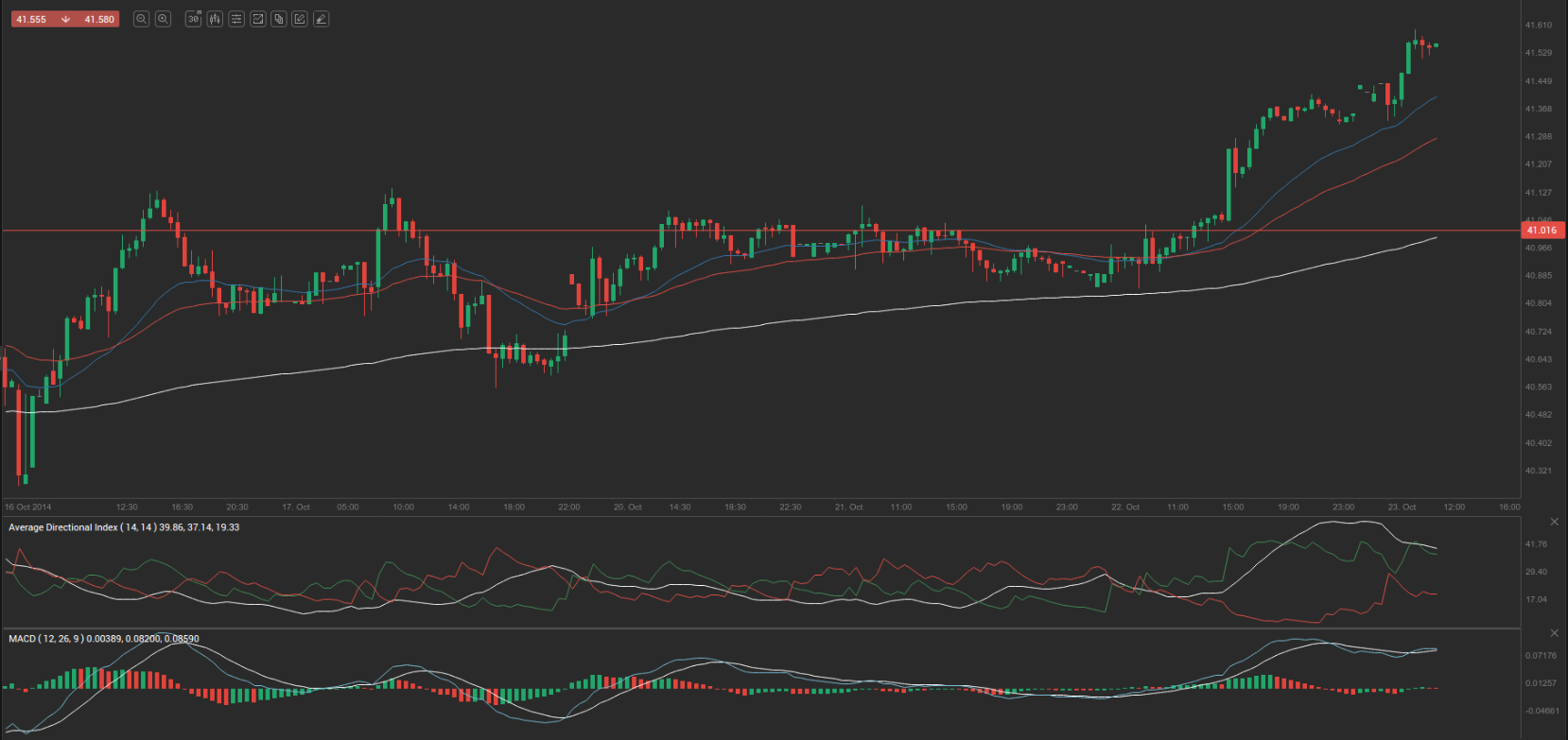Image resolution: width=1568 pixels, height=740 pixels.
Task: Click the 41.580 buy price button
Action: pos(99,19)
